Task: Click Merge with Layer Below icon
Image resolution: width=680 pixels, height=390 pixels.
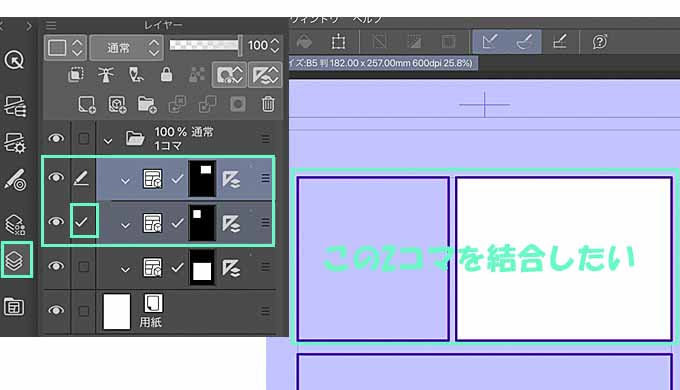Action: click(207, 105)
